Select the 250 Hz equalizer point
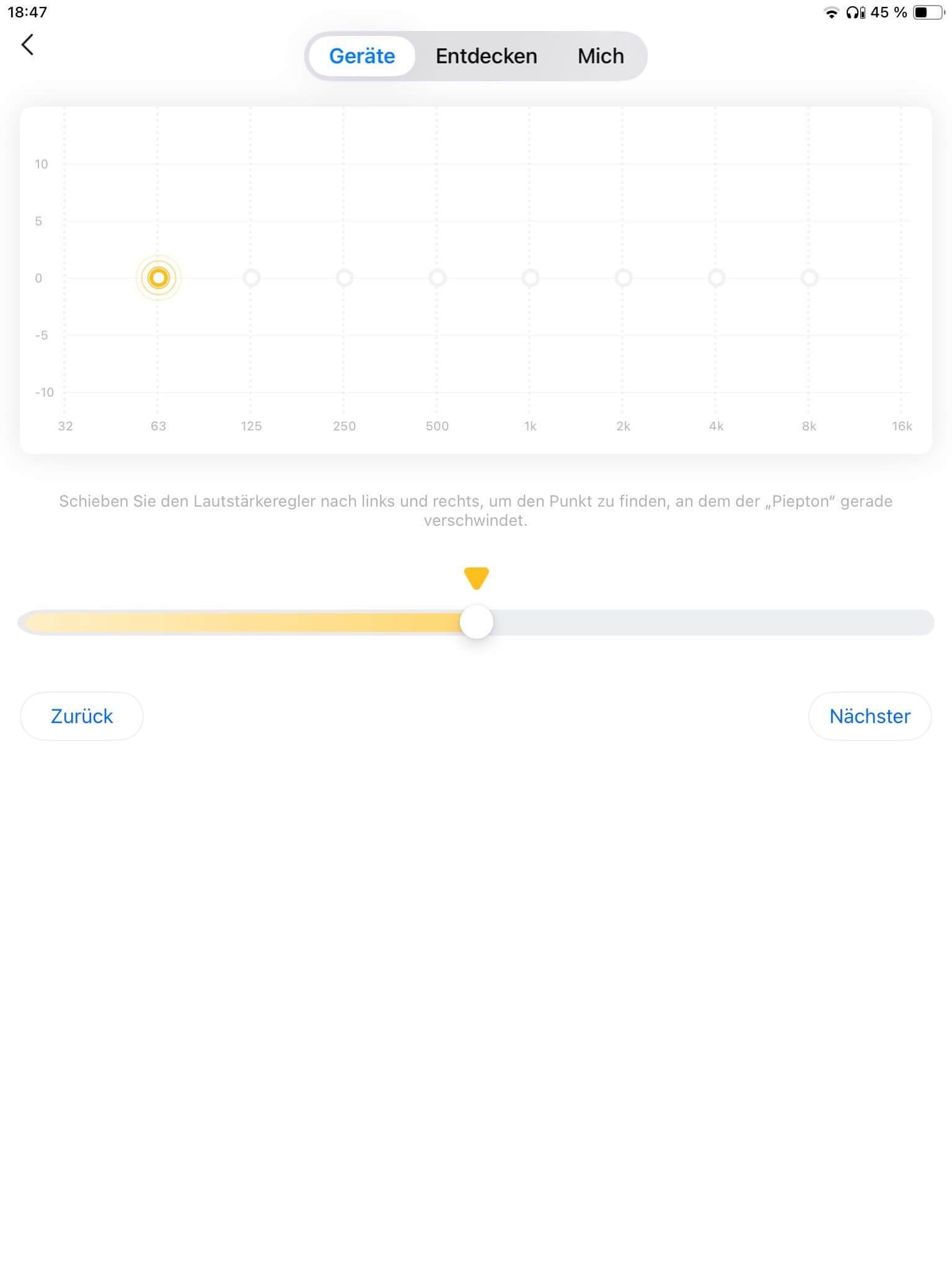 345,278
